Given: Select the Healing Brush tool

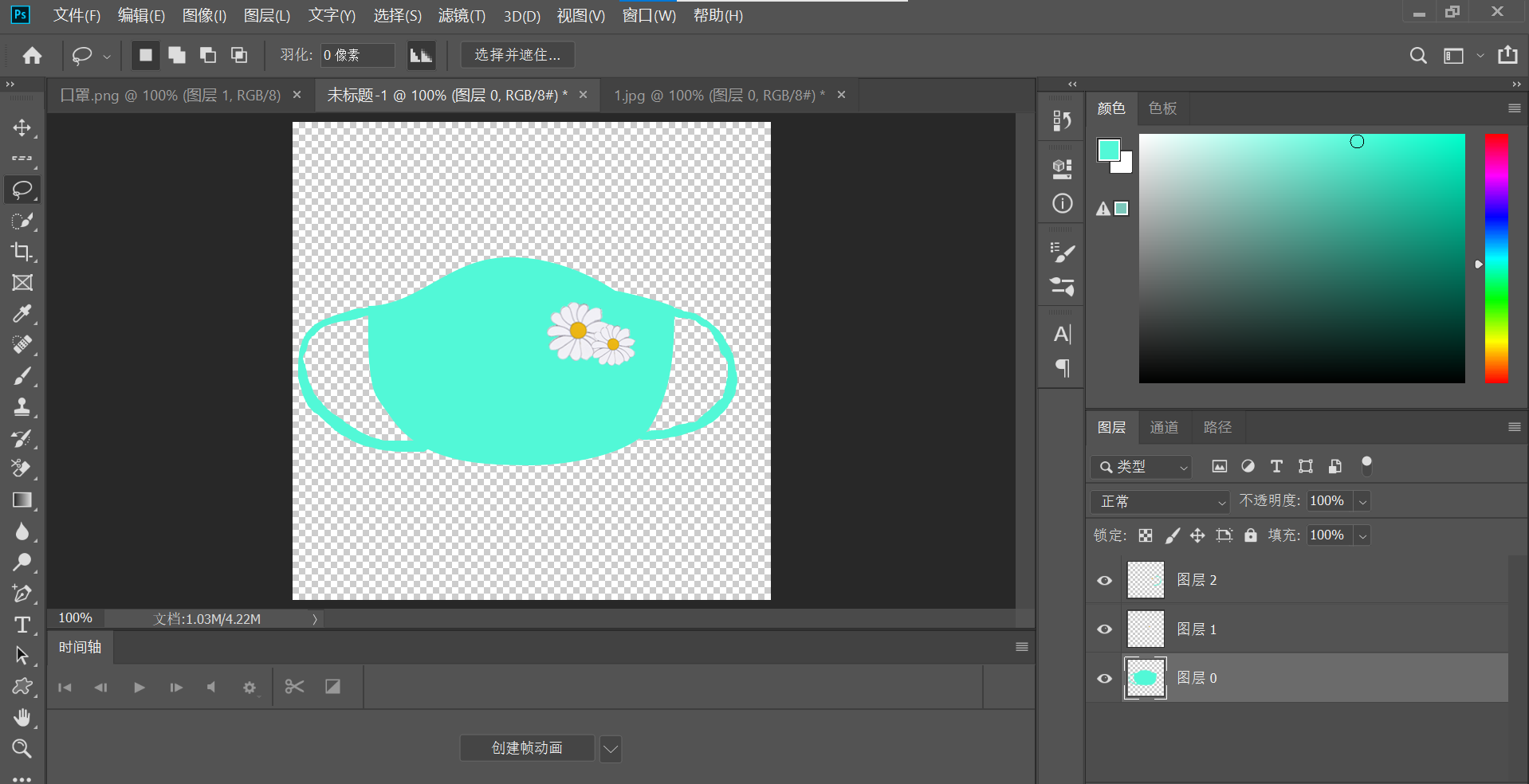Looking at the screenshot, I should 22,345.
